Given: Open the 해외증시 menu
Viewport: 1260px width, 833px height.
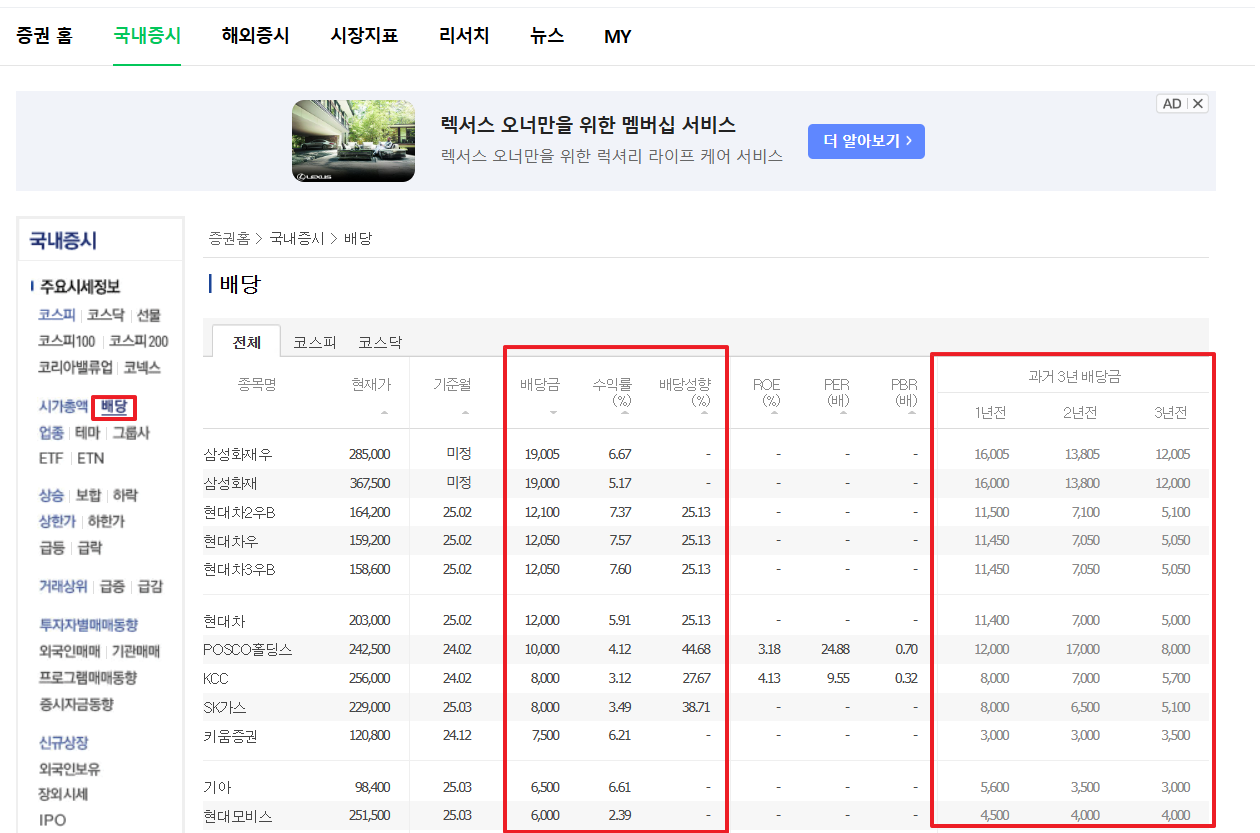Looking at the screenshot, I should (x=255, y=35).
